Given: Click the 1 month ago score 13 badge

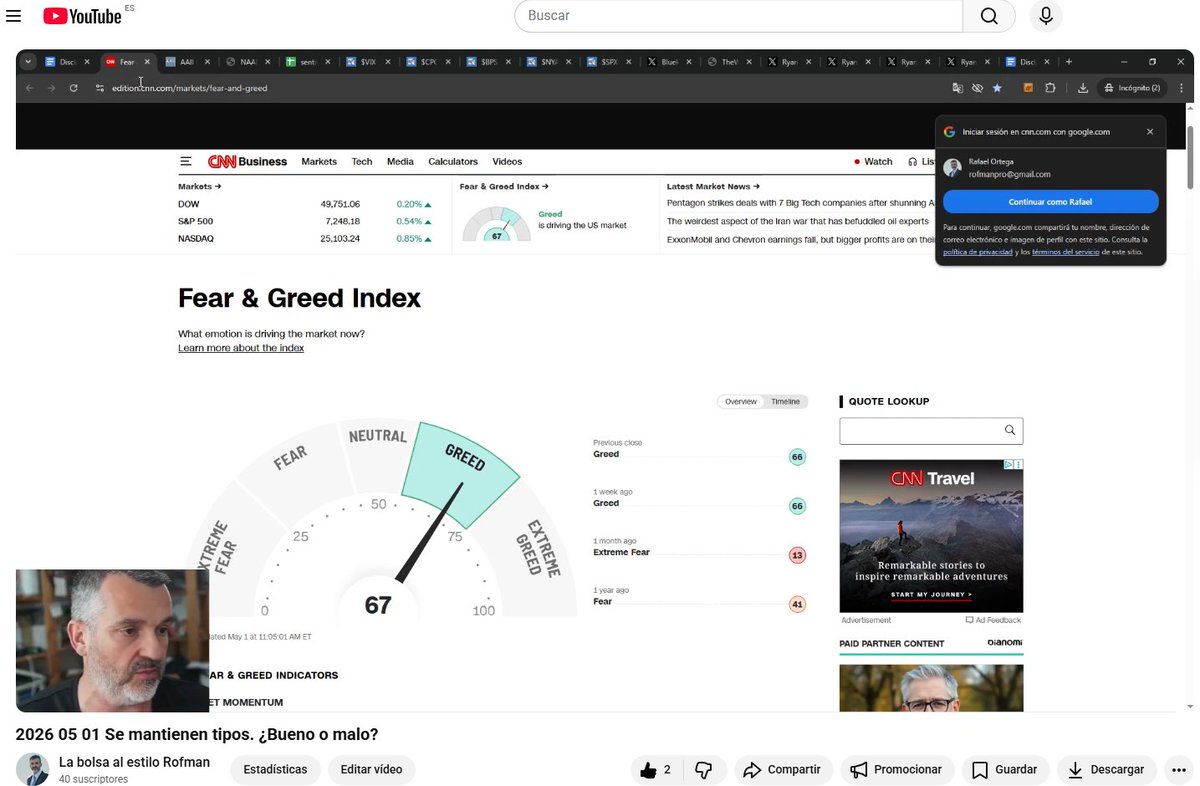Looking at the screenshot, I should click(797, 555).
